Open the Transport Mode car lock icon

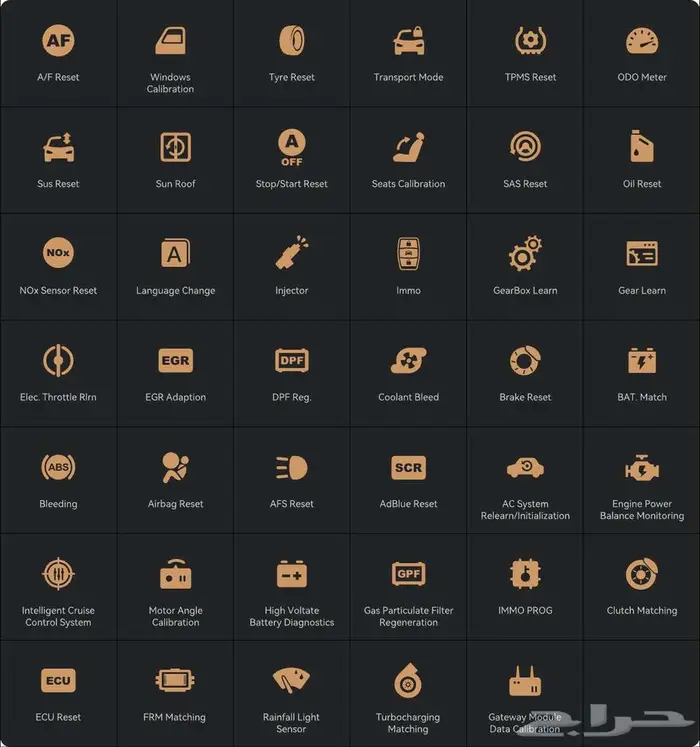(408, 41)
